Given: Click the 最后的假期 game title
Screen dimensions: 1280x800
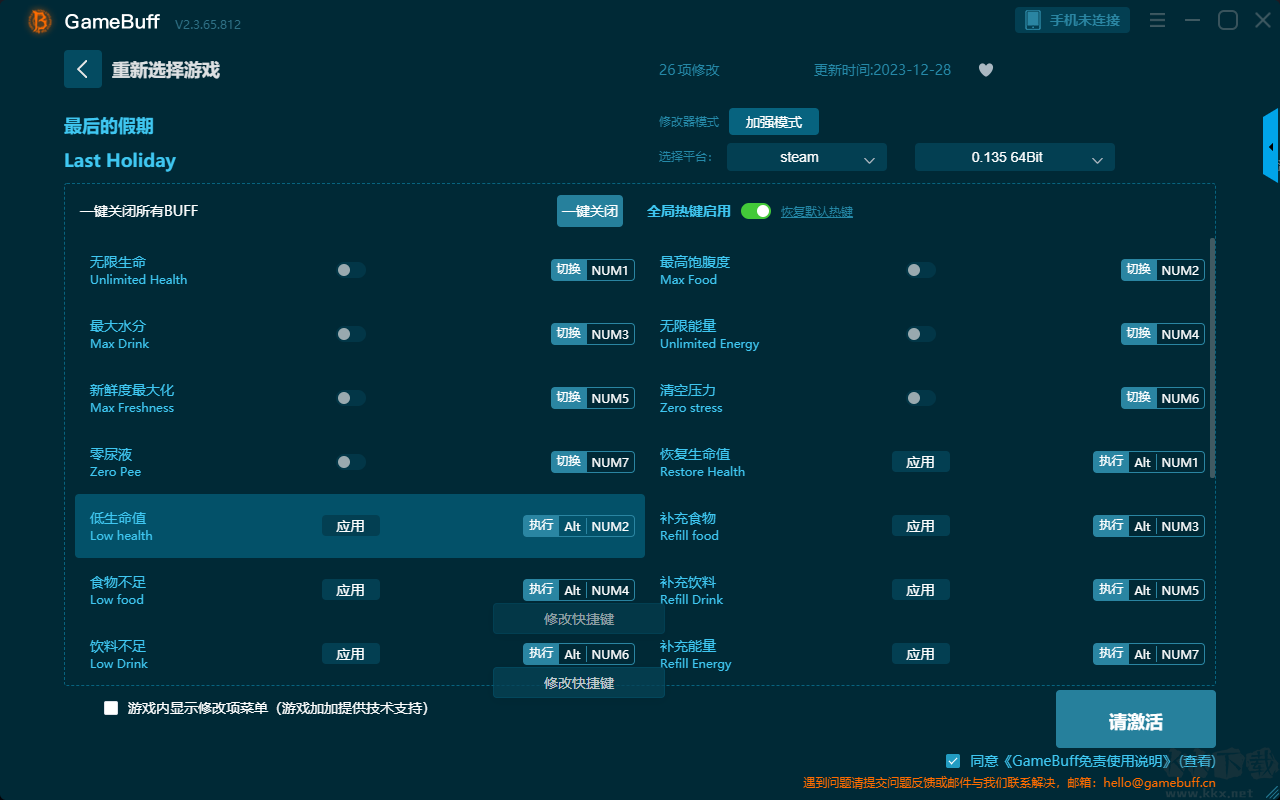Looking at the screenshot, I should coord(109,126).
